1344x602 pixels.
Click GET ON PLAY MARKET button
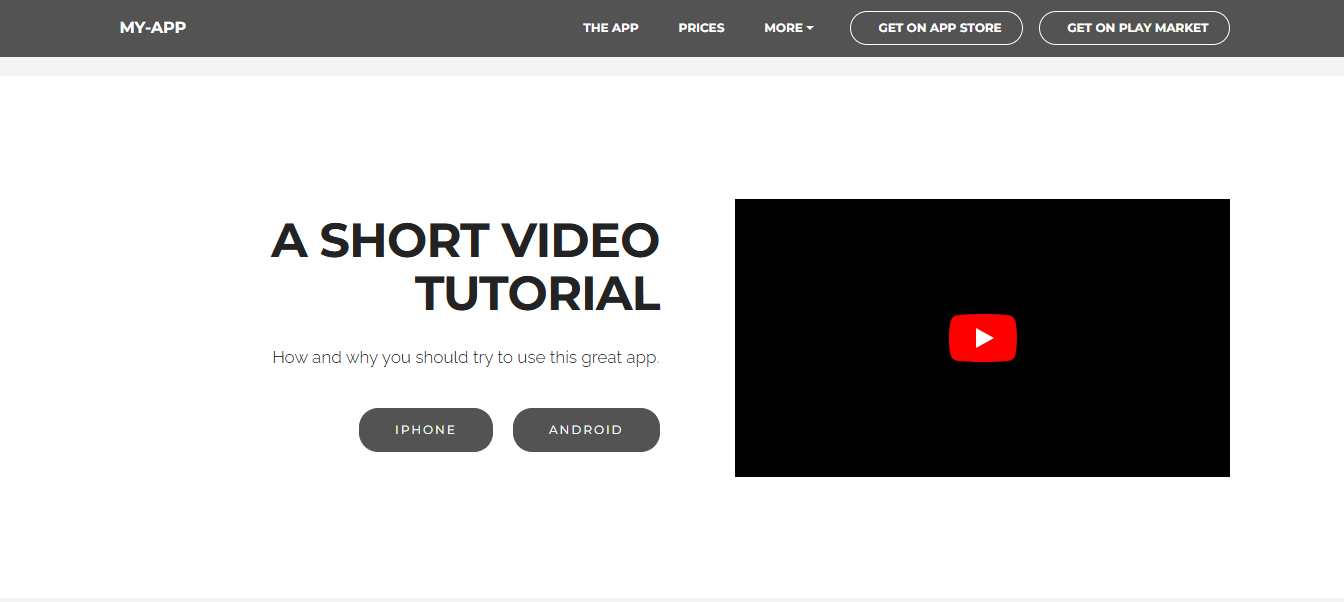(1134, 28)
